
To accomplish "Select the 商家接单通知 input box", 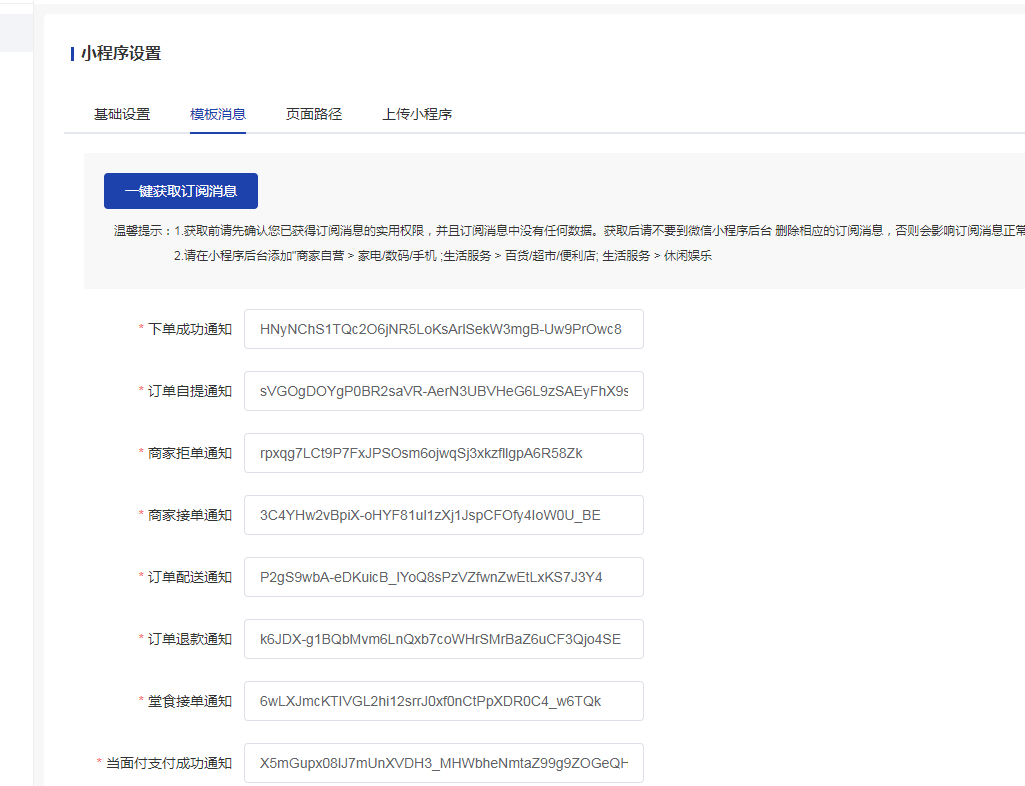I will (x=444, y=515).
